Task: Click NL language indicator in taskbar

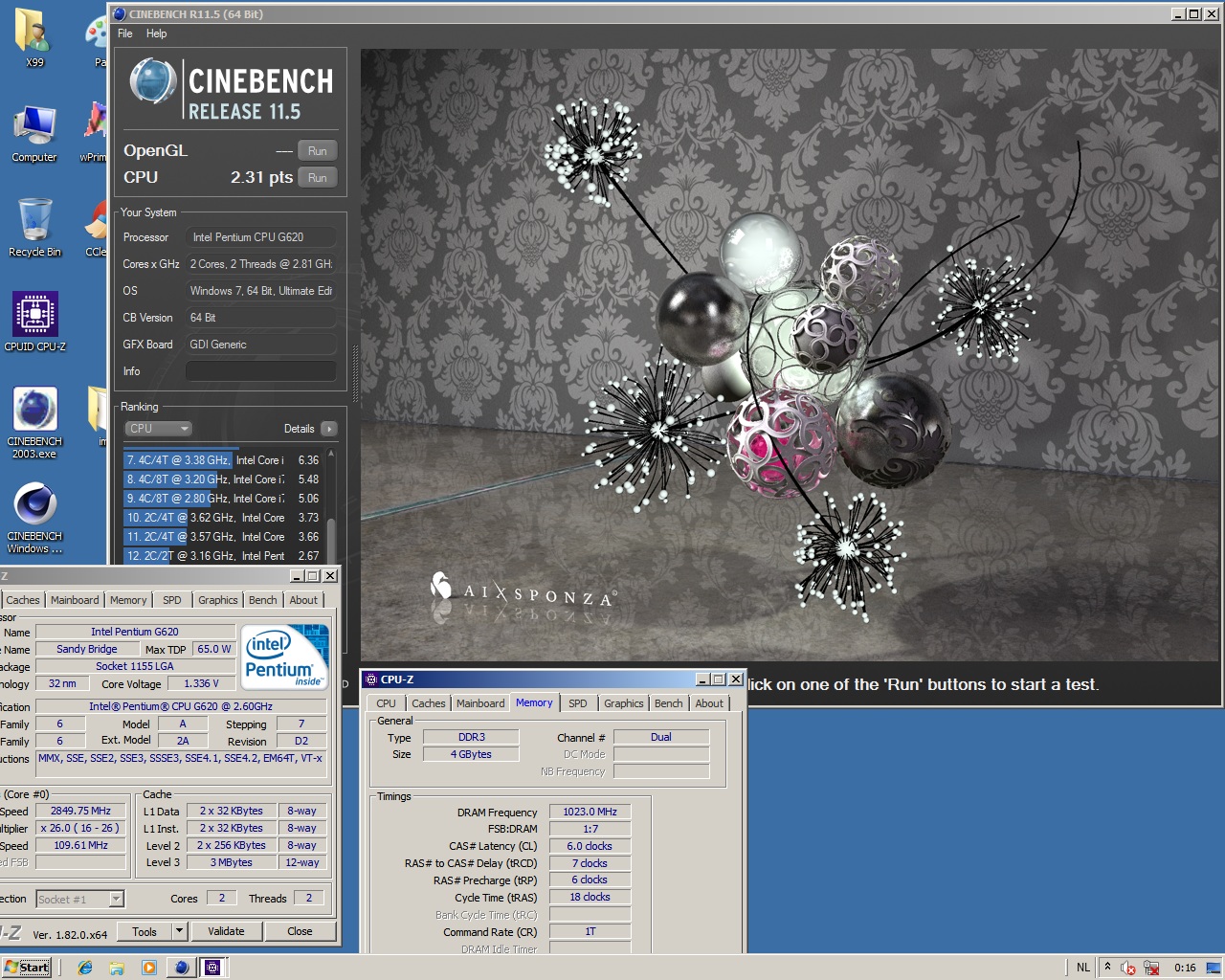Action: click(1083, 968)
